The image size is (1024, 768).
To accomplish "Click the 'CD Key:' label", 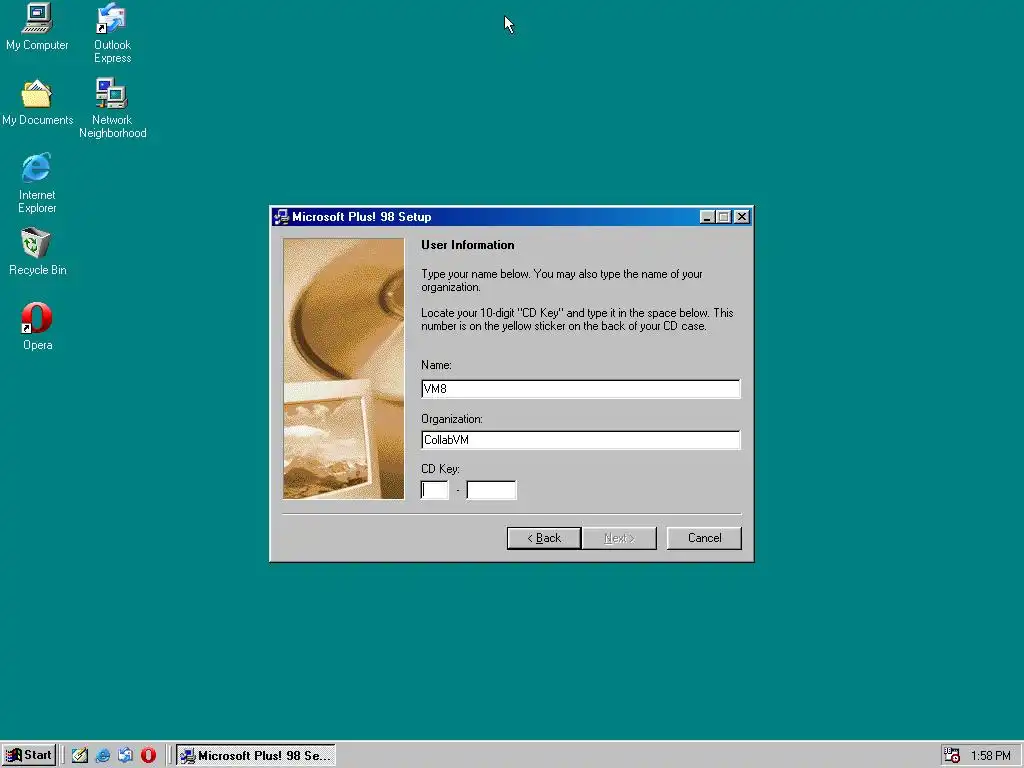I will pos(440,469).
